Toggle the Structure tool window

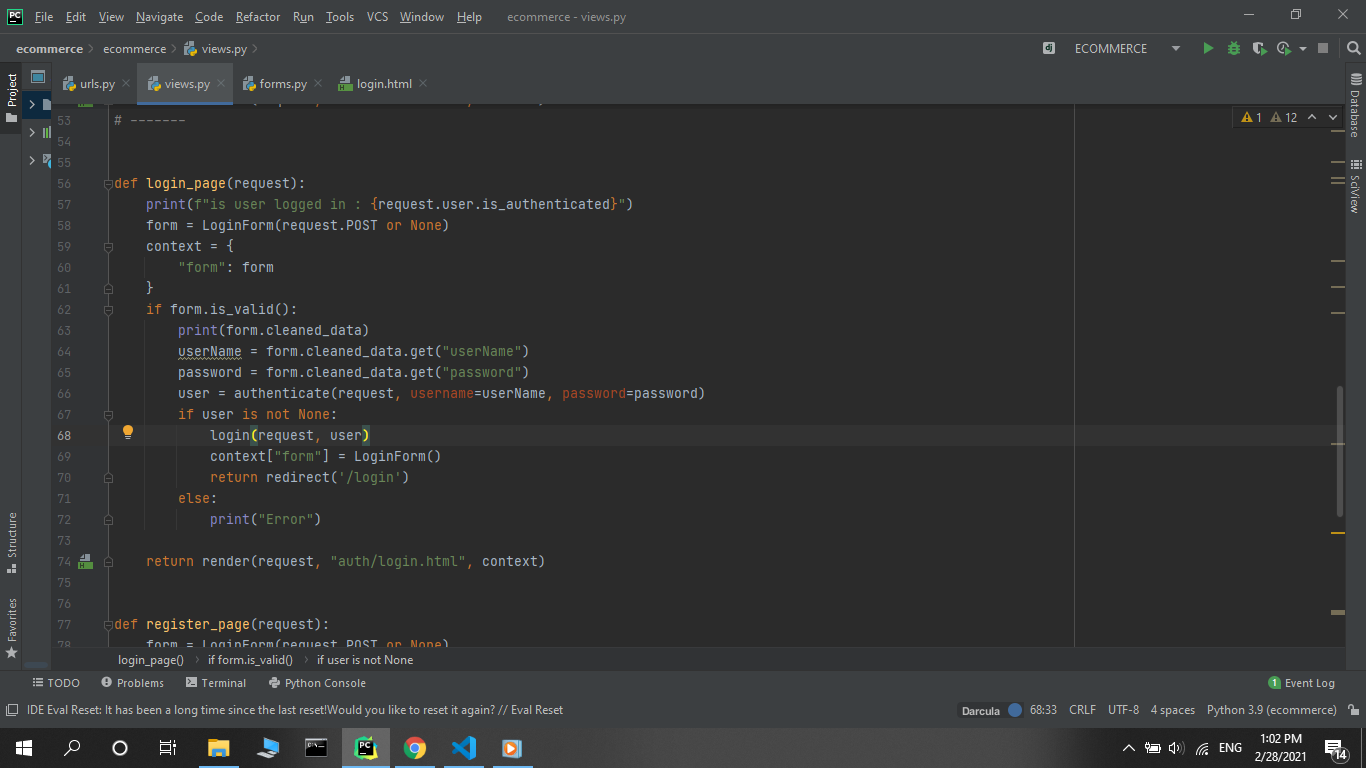pos(12,541)
